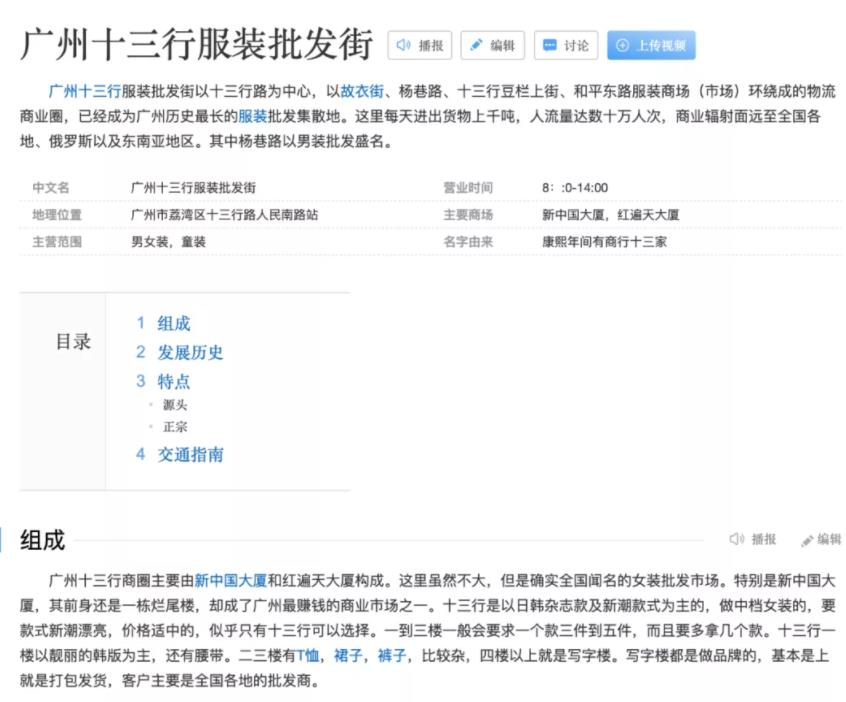Click the blue 上传视频 upload video button
This screenshot has height=702, width=846.
click(x=653, y=45)
